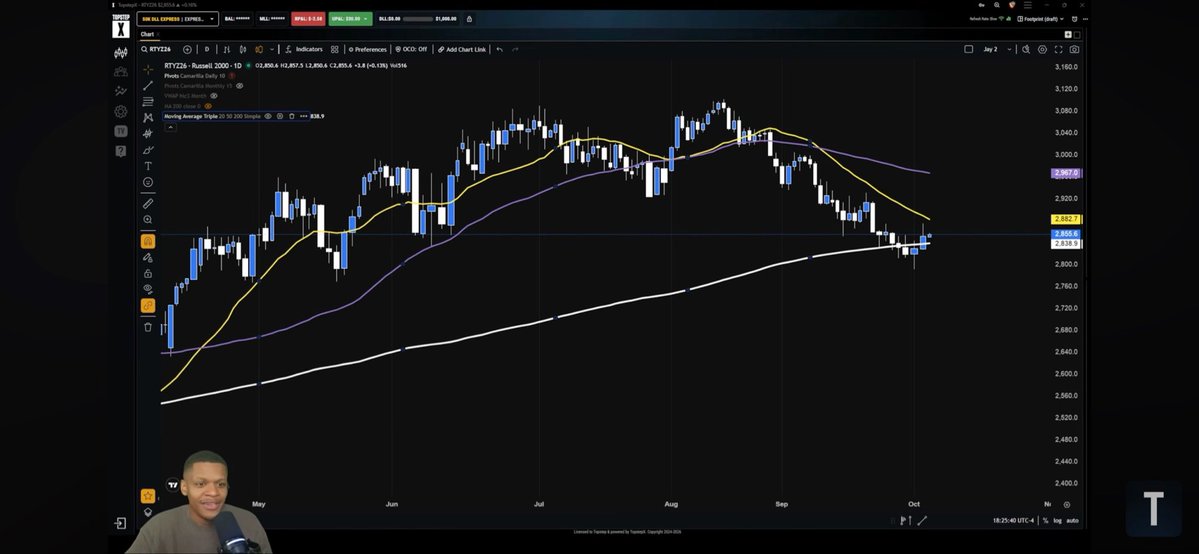Select the XABCD pattern tool
This screenshot has height=554, width=1199.
point(148,118)
